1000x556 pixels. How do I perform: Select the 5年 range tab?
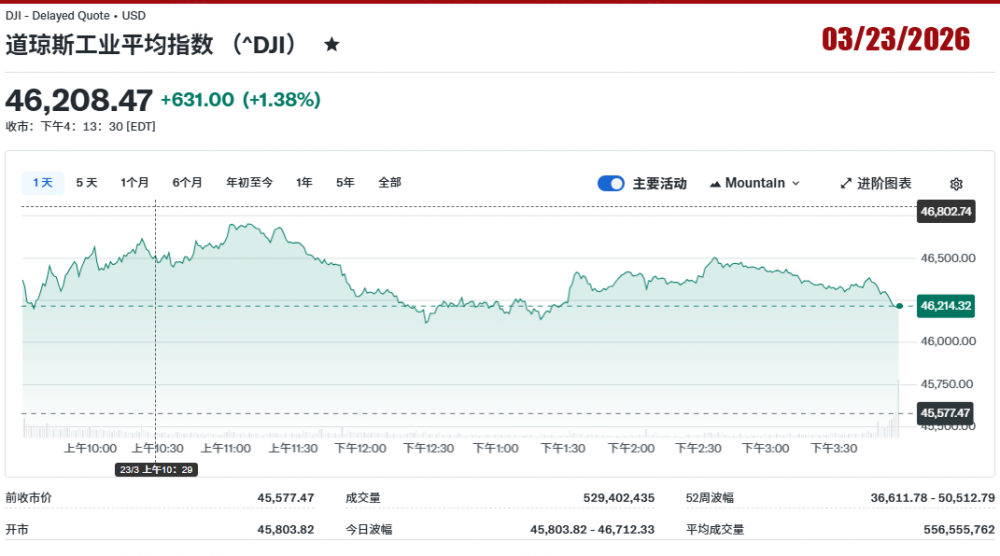click(x=345, y=183)
